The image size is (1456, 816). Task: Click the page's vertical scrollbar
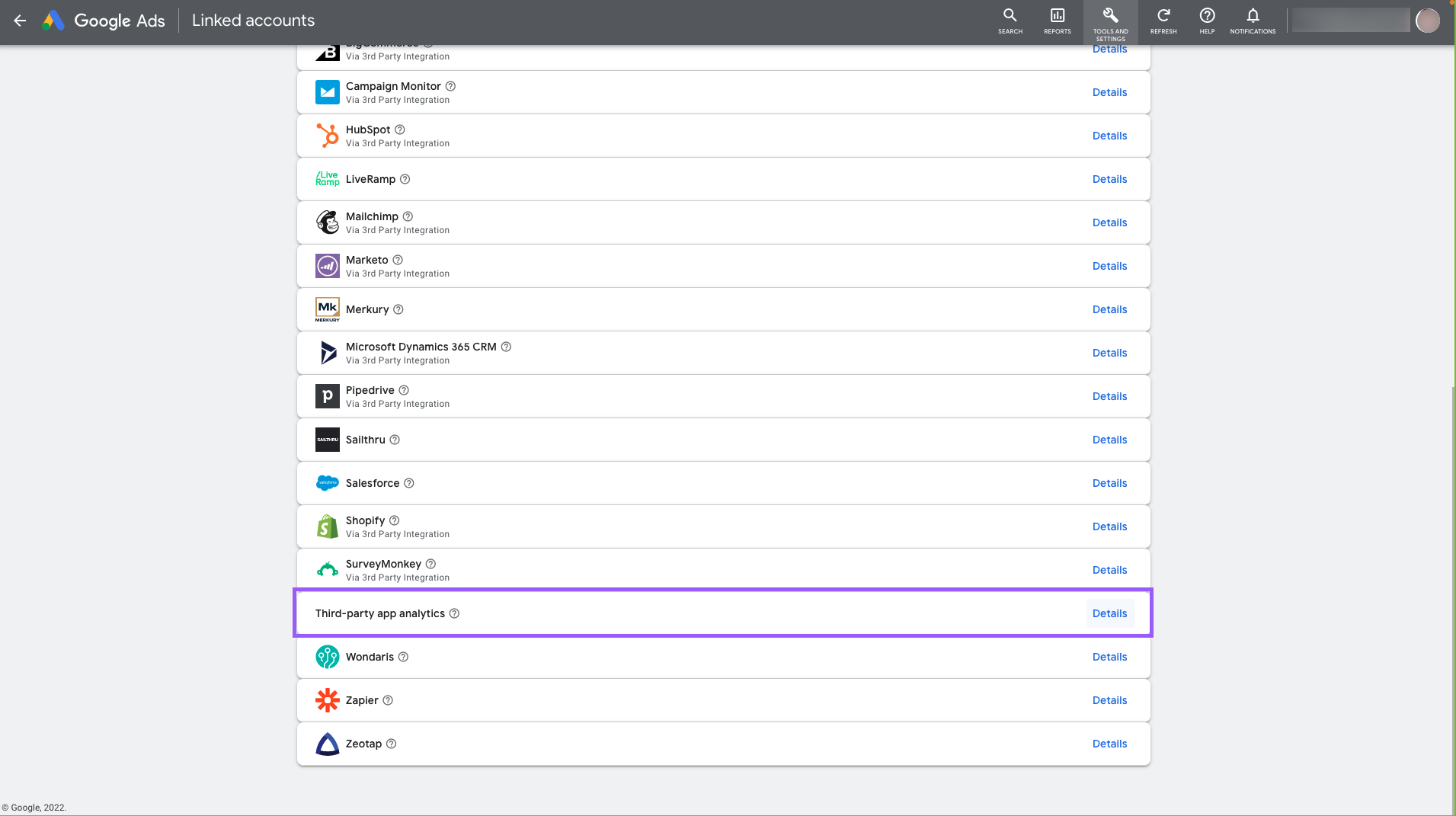click(1453, 599)
